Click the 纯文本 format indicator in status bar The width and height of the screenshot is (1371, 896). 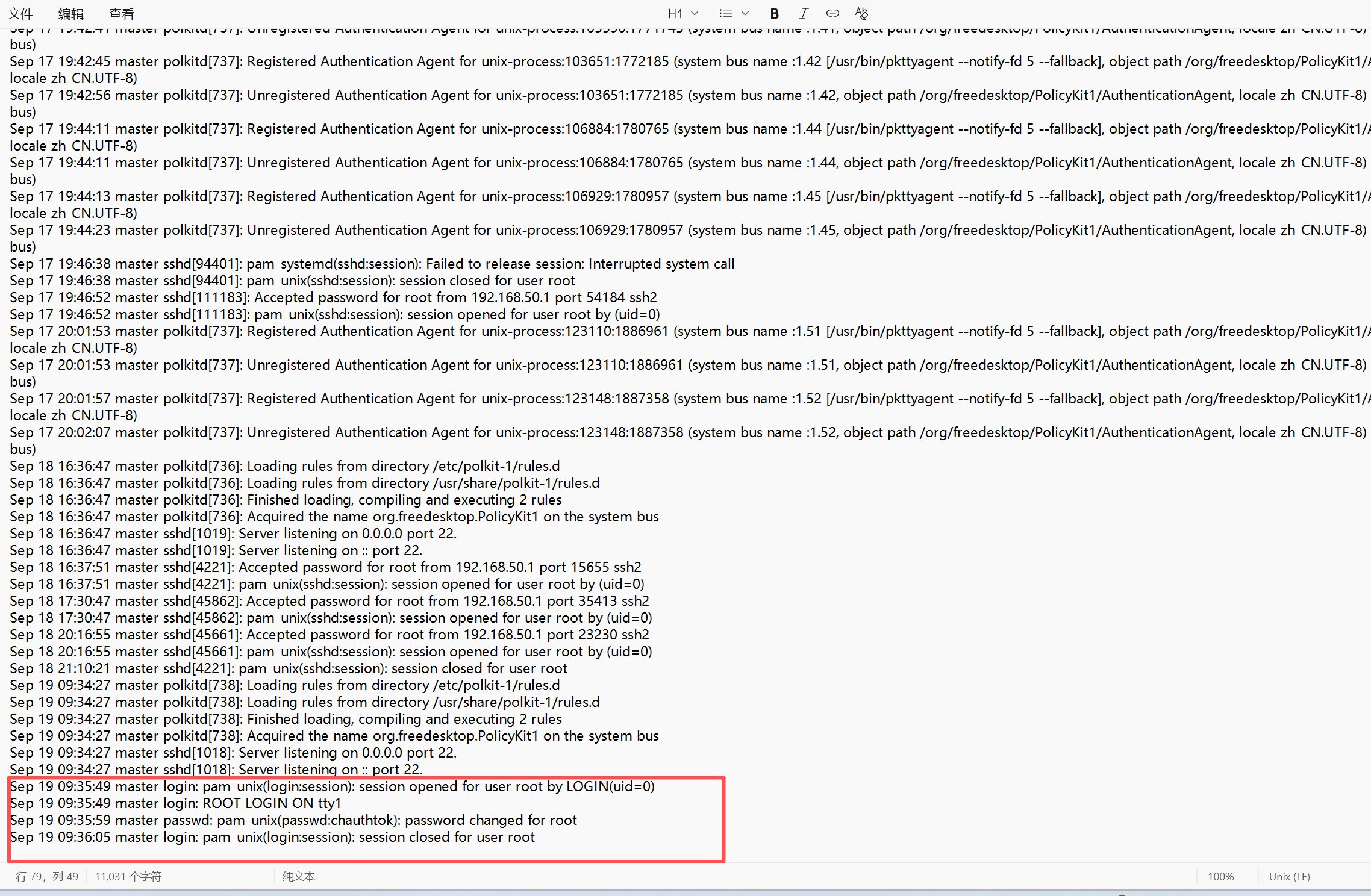pyautogui.click(x=299, y=876)
